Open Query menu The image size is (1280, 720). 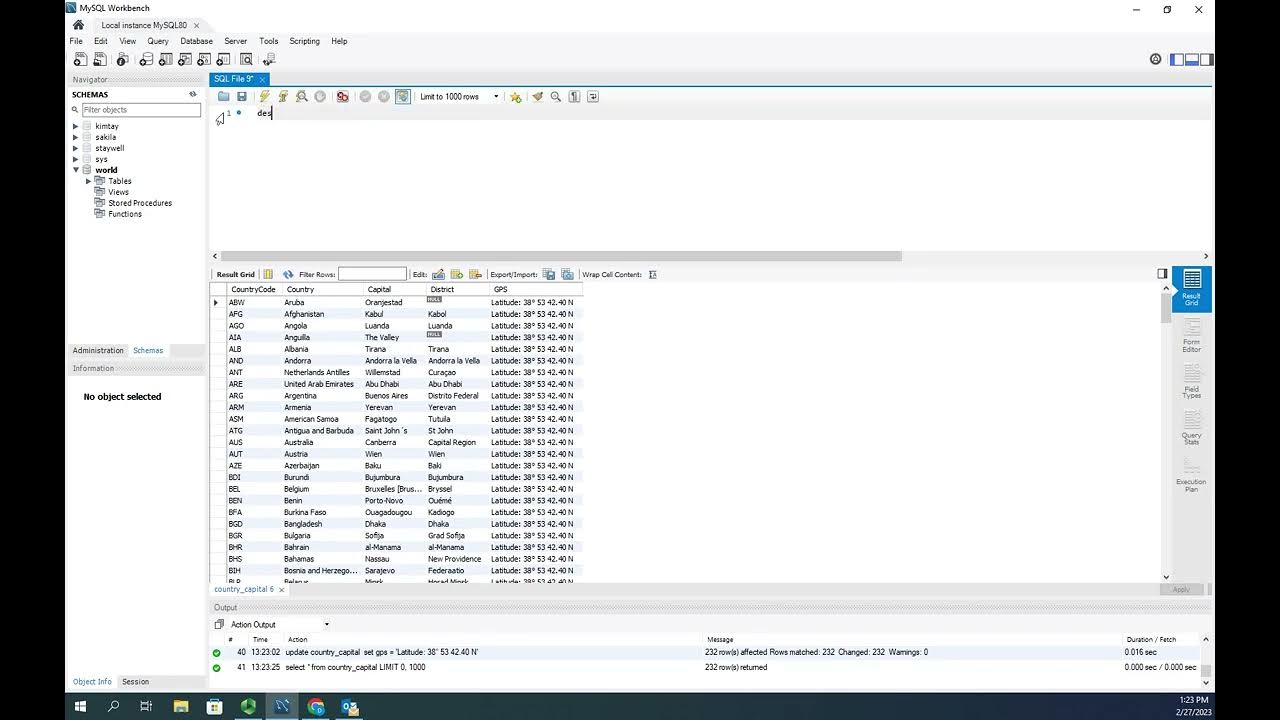point(158,41)
